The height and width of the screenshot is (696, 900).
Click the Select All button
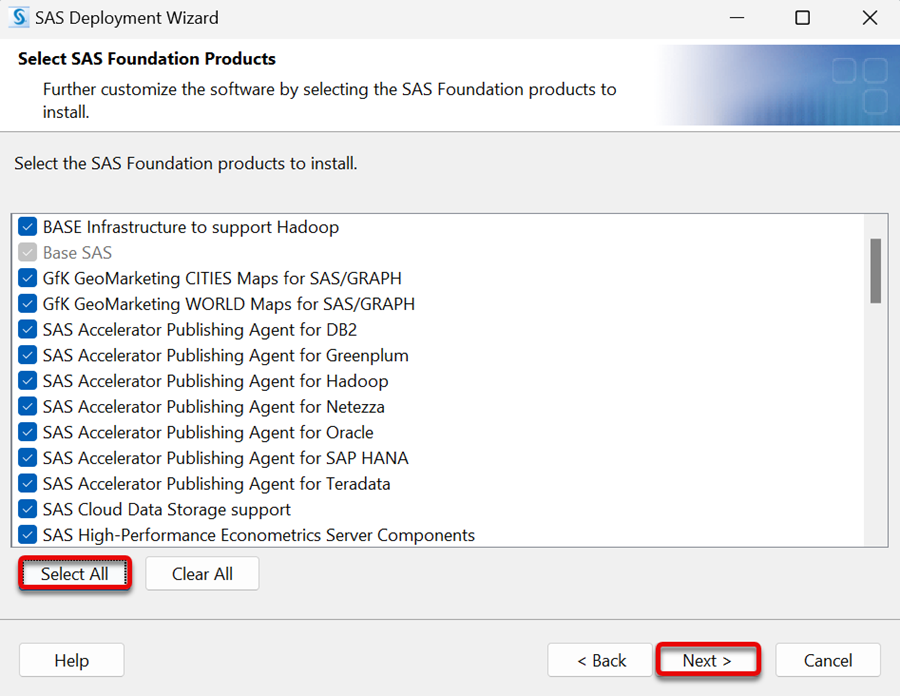[75, 573]
